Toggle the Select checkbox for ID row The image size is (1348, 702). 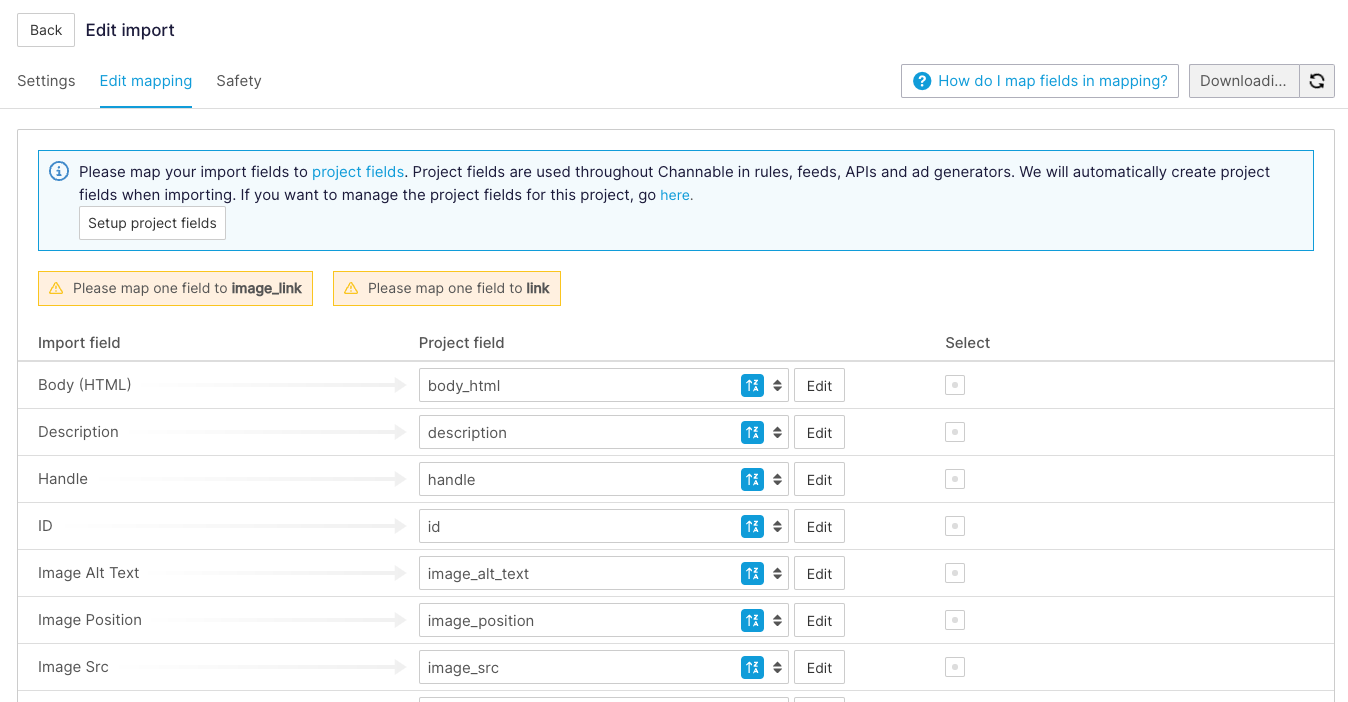(x=955, y=526)
